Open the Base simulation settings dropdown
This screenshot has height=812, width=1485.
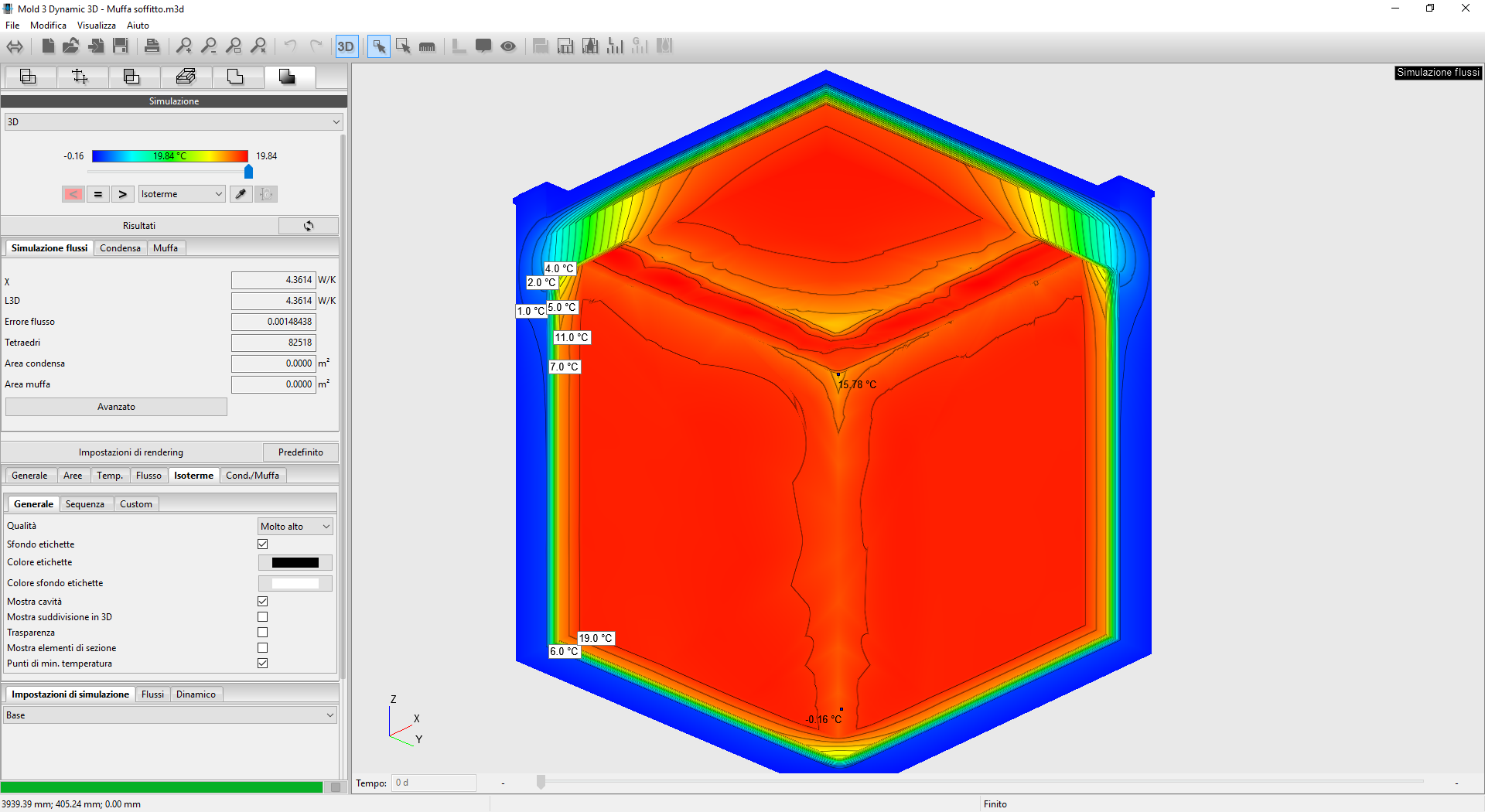click(170, 715)
